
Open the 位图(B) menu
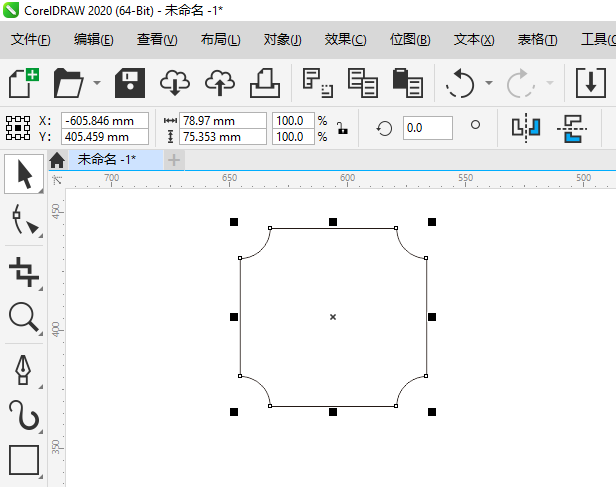click(410, 40)
